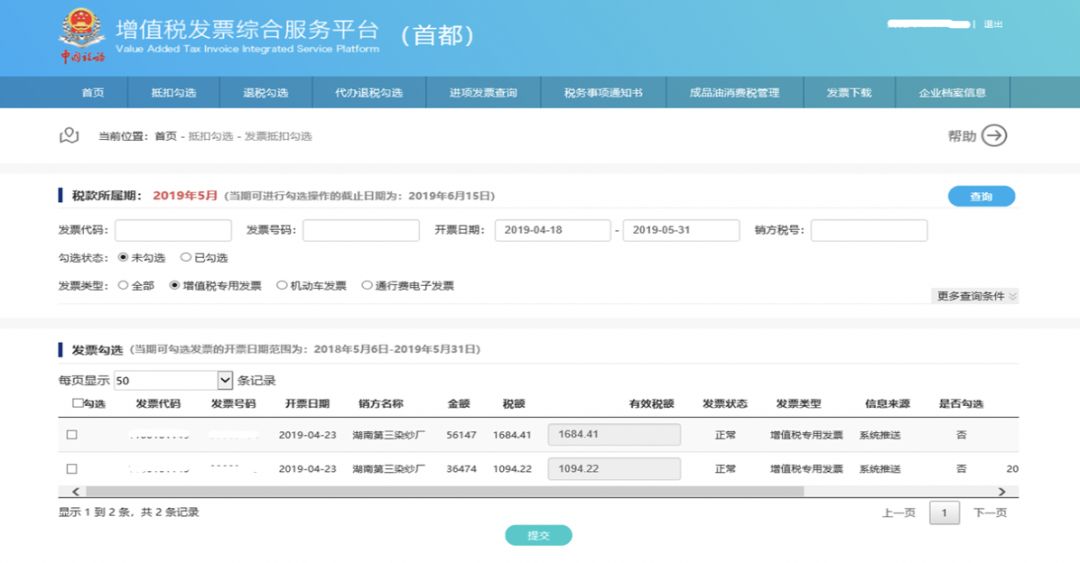Click the horizontal scrollbar right arrow
Image resolution: width=1080 pixels, height=563 pixels.
tap(1002, 492)
